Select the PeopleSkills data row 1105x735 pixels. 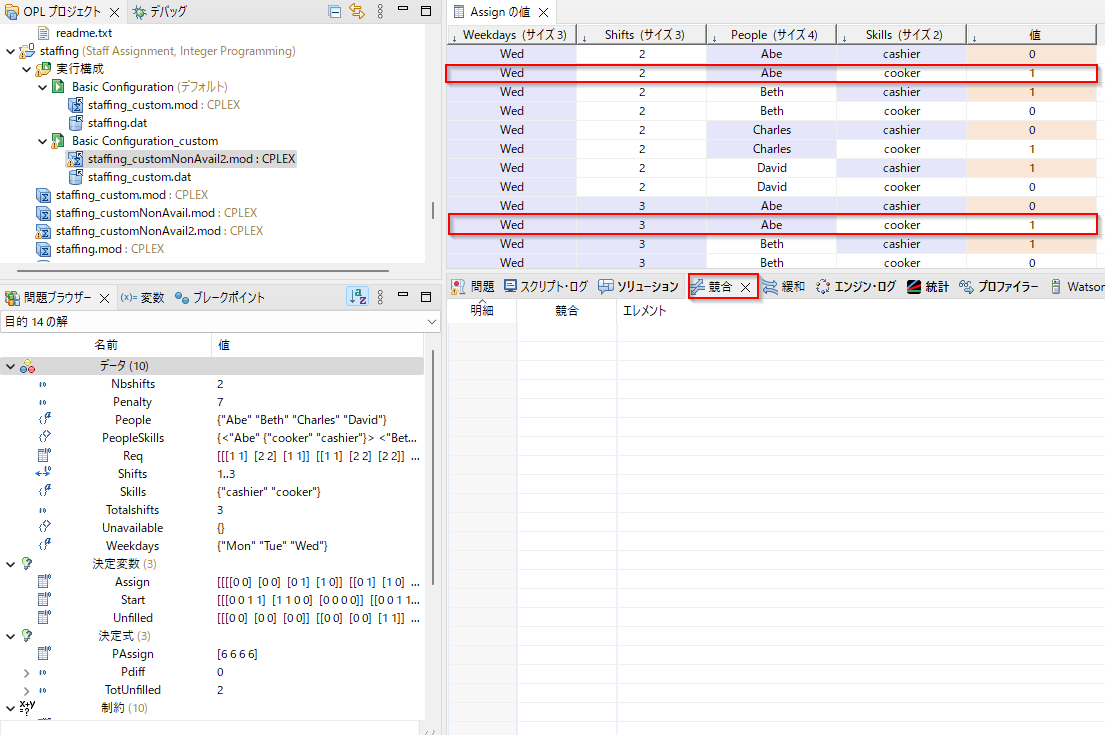click(211, 438)
